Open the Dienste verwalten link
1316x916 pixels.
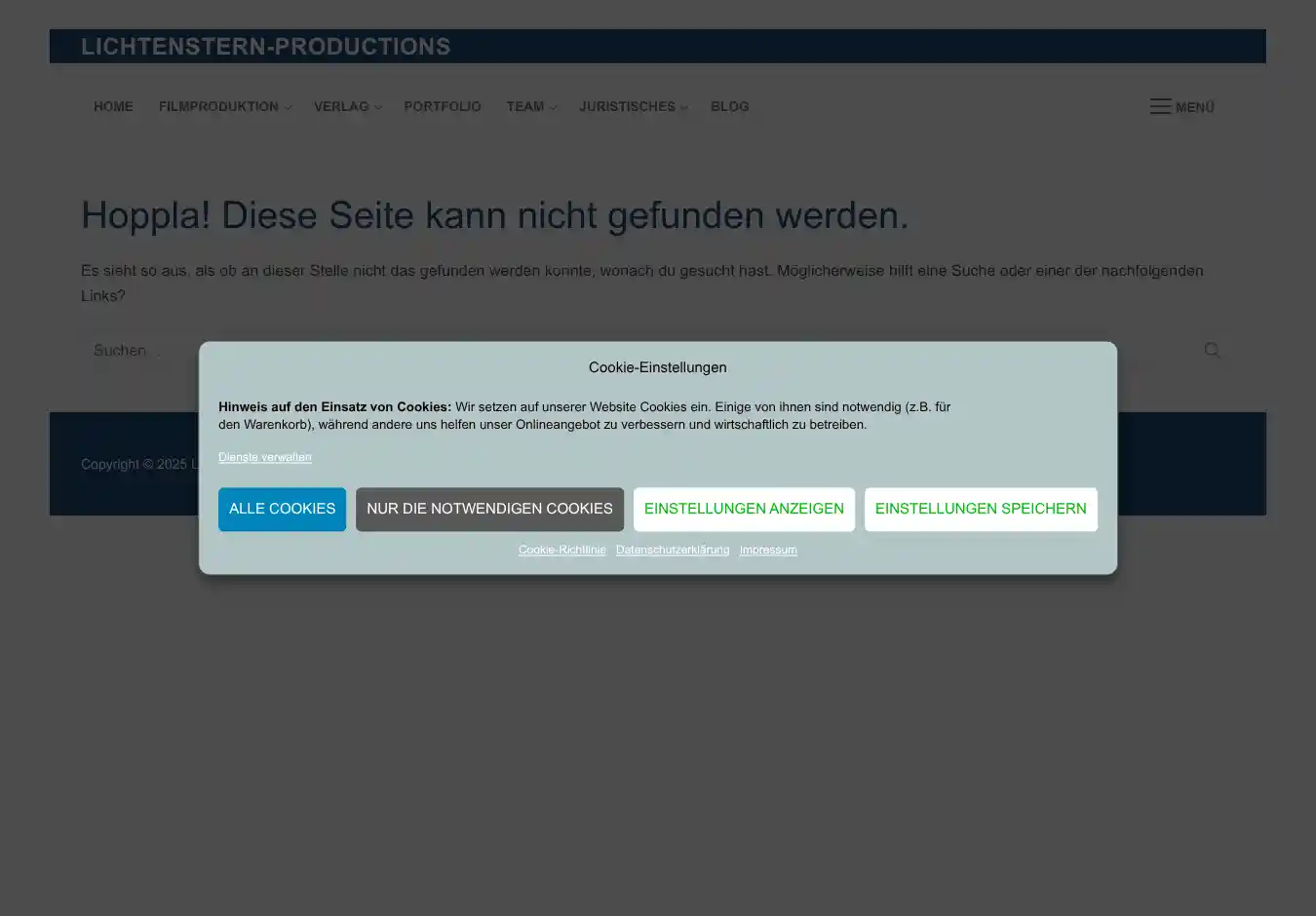(x=265, y=457)
